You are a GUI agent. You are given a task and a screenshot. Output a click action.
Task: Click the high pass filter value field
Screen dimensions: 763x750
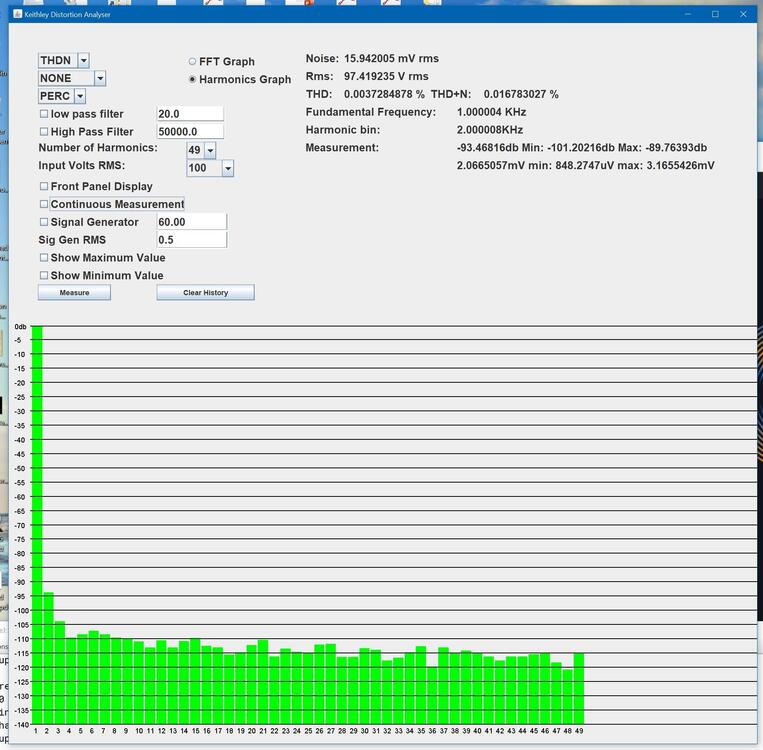click(189, 132)
